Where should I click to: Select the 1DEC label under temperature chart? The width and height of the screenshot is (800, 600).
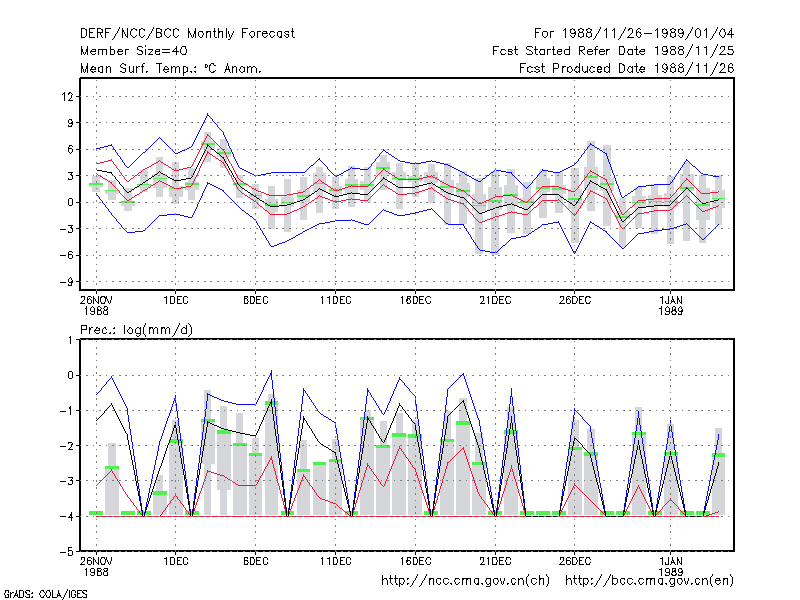point(176,300)
